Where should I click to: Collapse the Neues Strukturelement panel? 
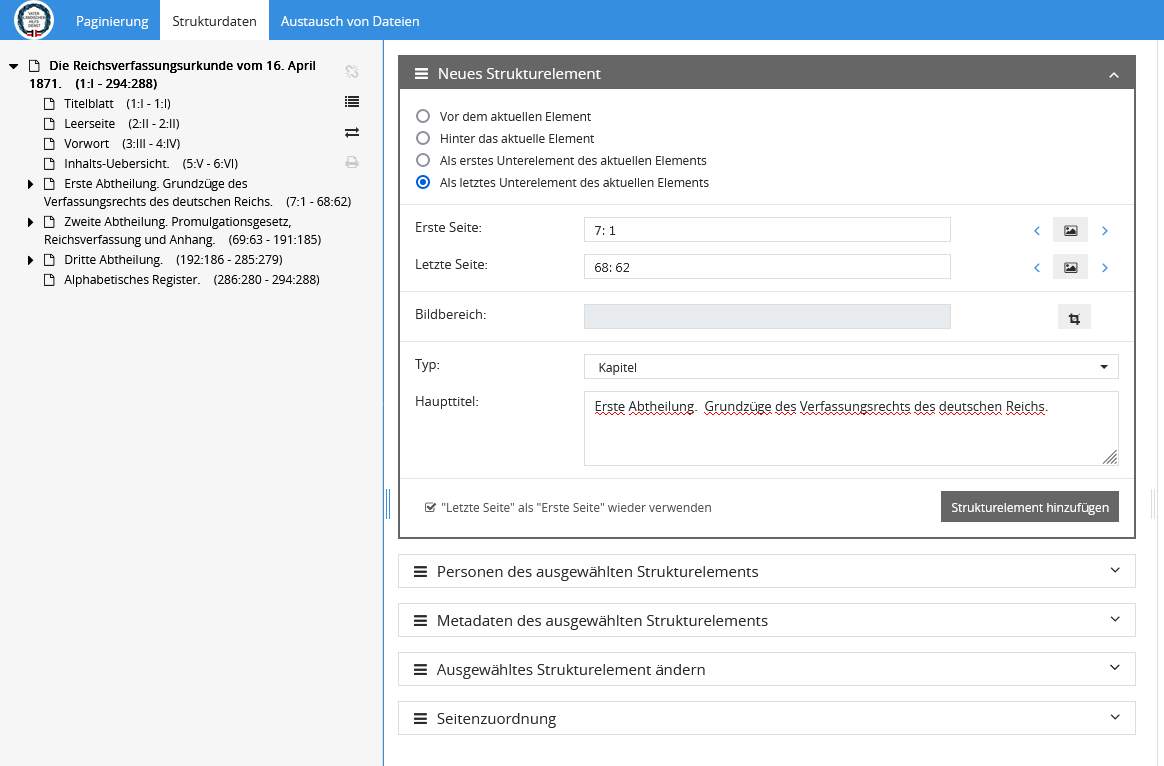click(1114, 74)
